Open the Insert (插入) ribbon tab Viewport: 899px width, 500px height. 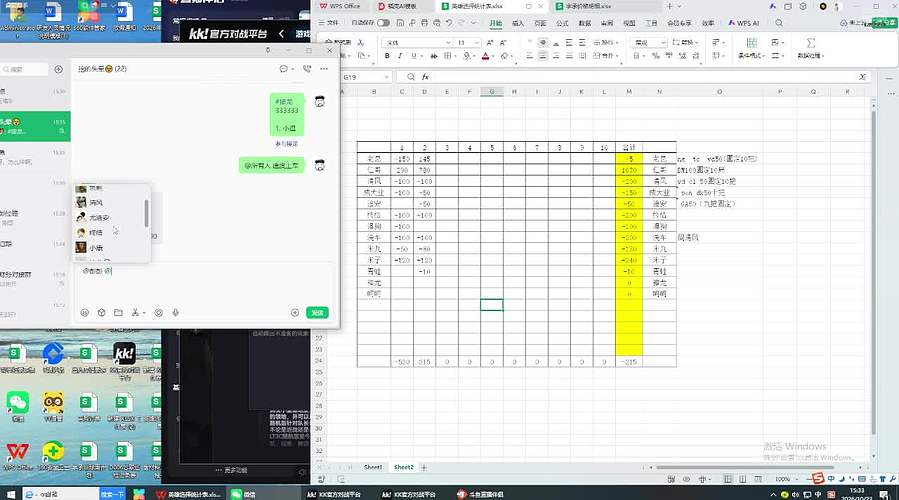click(518, 23)
